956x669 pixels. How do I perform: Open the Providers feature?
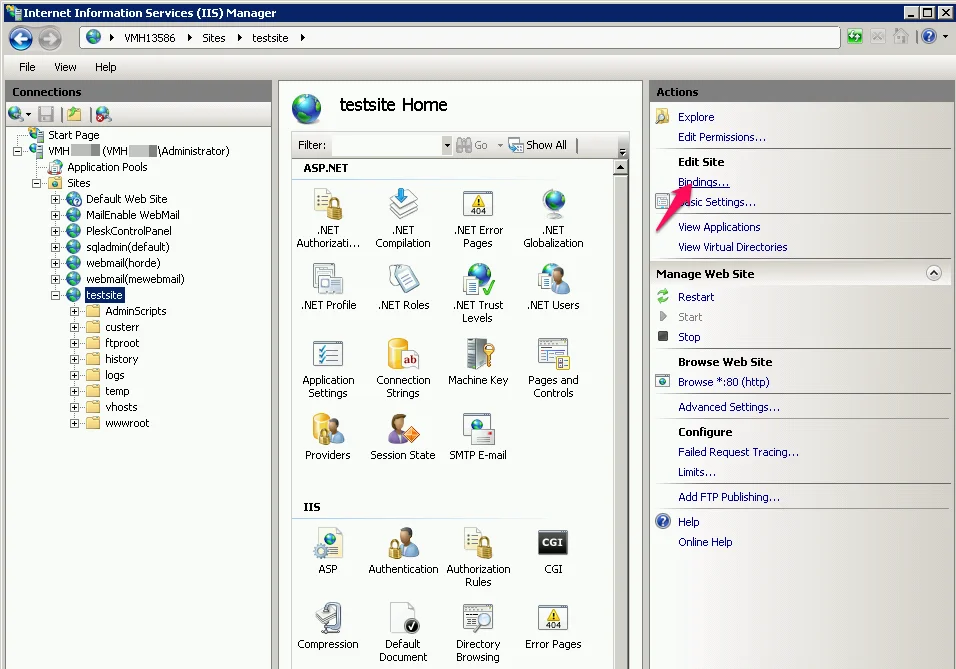(x=328, y=437)
